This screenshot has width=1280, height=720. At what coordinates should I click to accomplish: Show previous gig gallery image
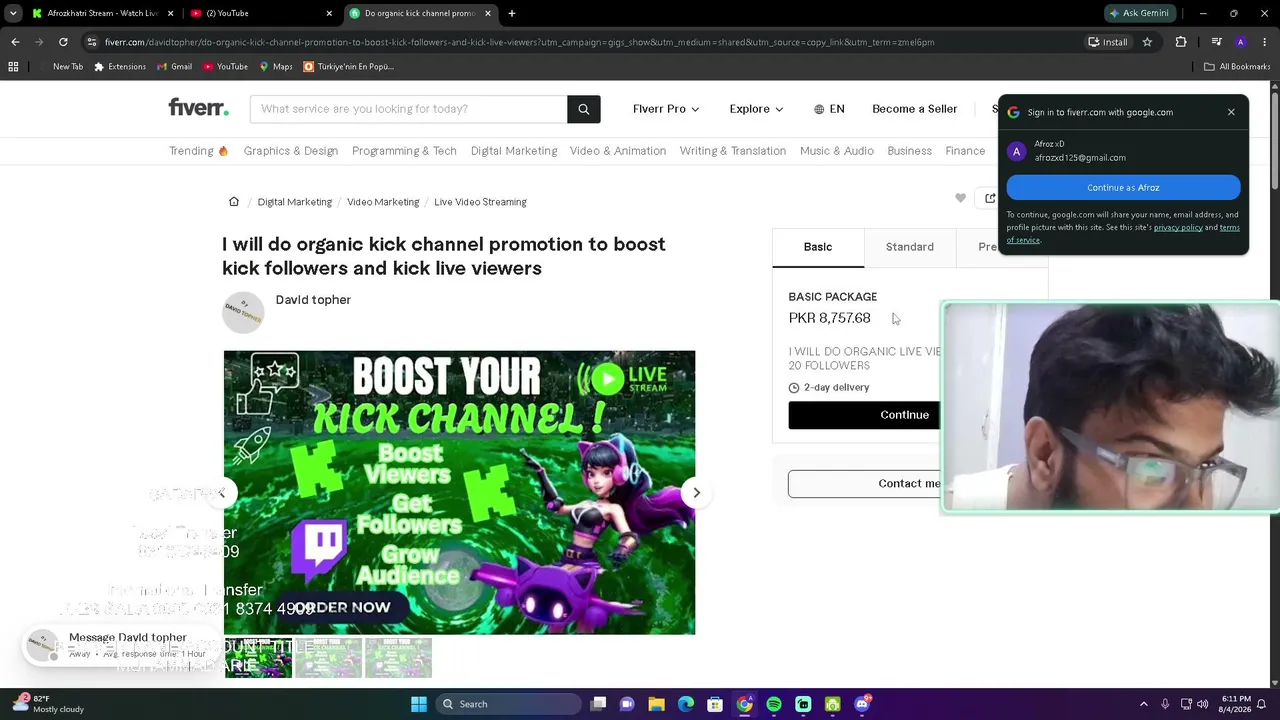coord(222,492)
